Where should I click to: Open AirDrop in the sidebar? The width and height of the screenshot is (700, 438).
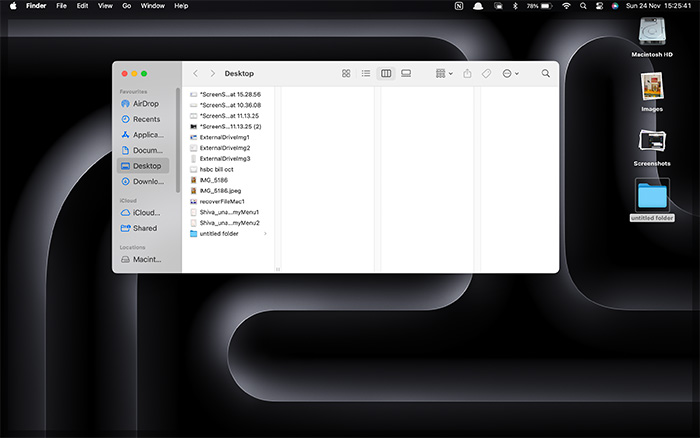pyautogui.click(x=143, y=104)
